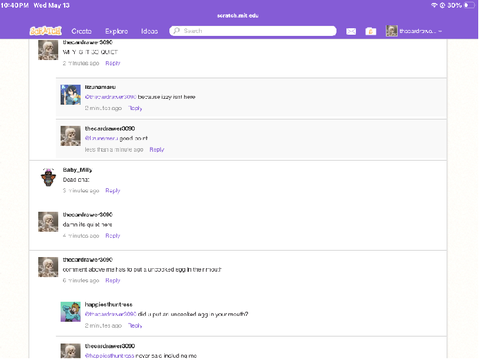The height and width of the screenshot is (360, 480).
Task: Click itzunamaru's profile picture
Action: point(70,95)
